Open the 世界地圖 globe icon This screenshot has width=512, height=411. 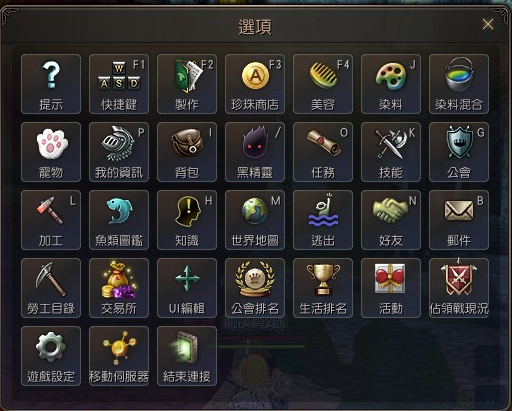[x=255, y=220]
